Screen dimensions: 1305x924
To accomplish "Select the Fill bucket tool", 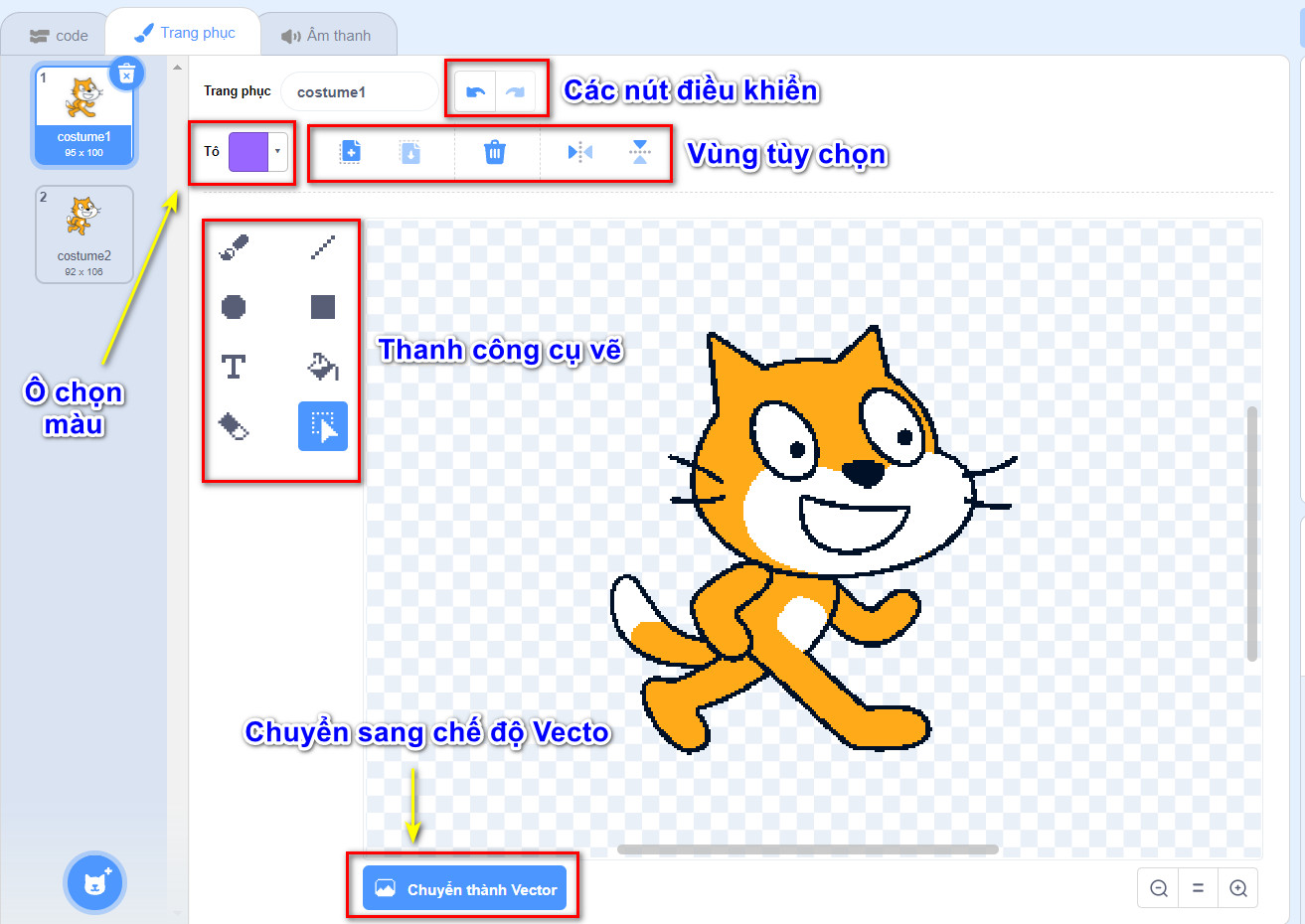I will click(323, 367).
